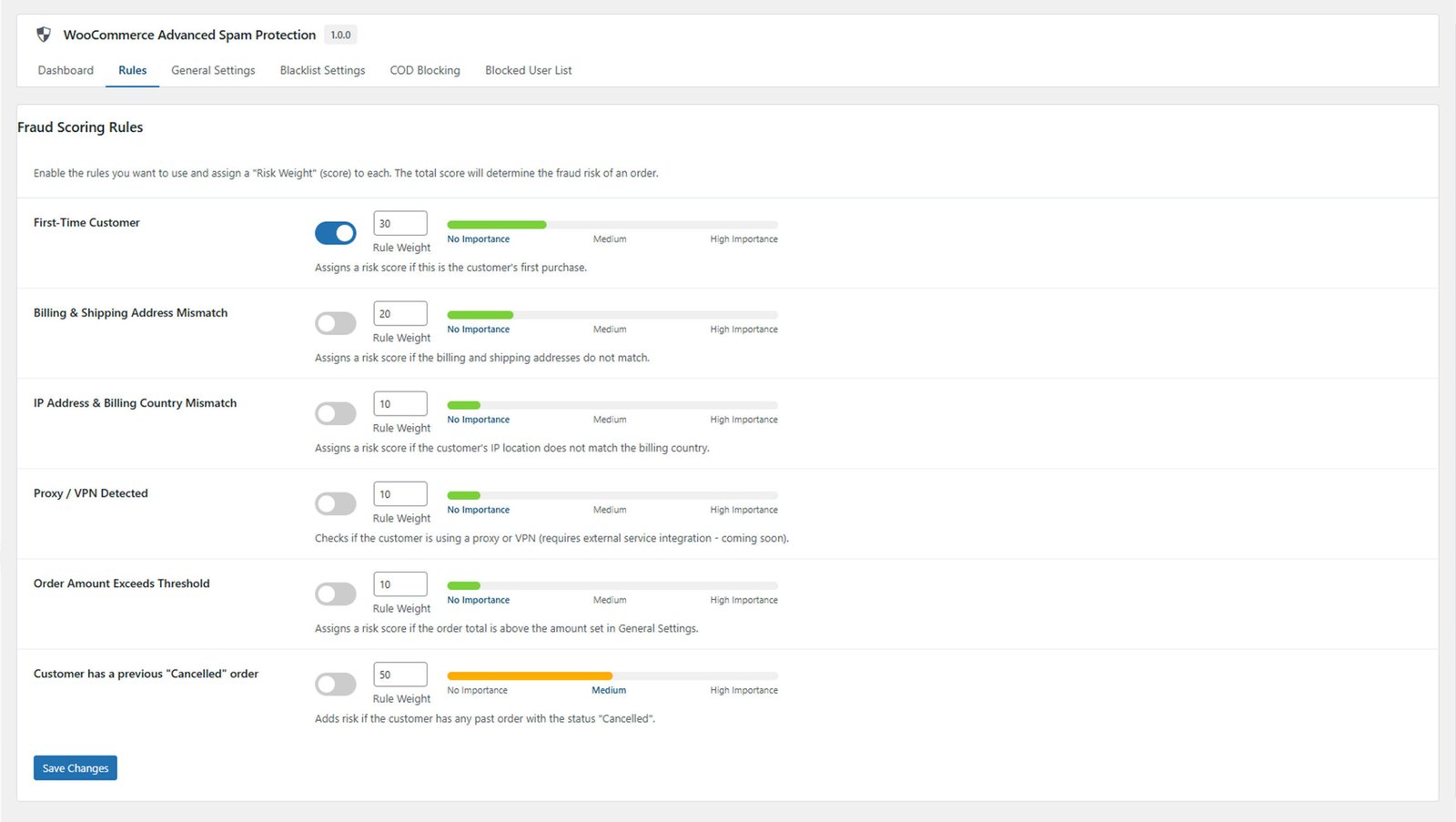Open Blocked User List tab
This screenshot has height=822, width=1456.
tap(528, 70)
